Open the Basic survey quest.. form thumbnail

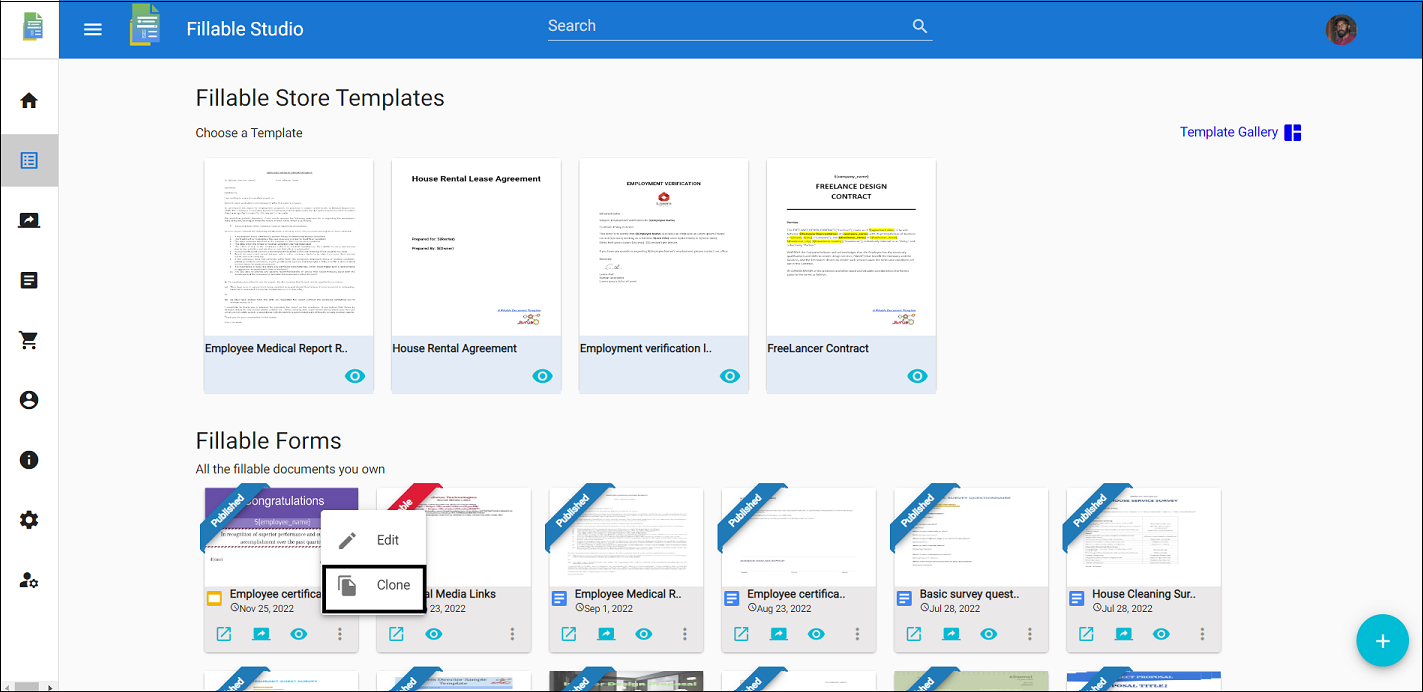pos(971,535)
